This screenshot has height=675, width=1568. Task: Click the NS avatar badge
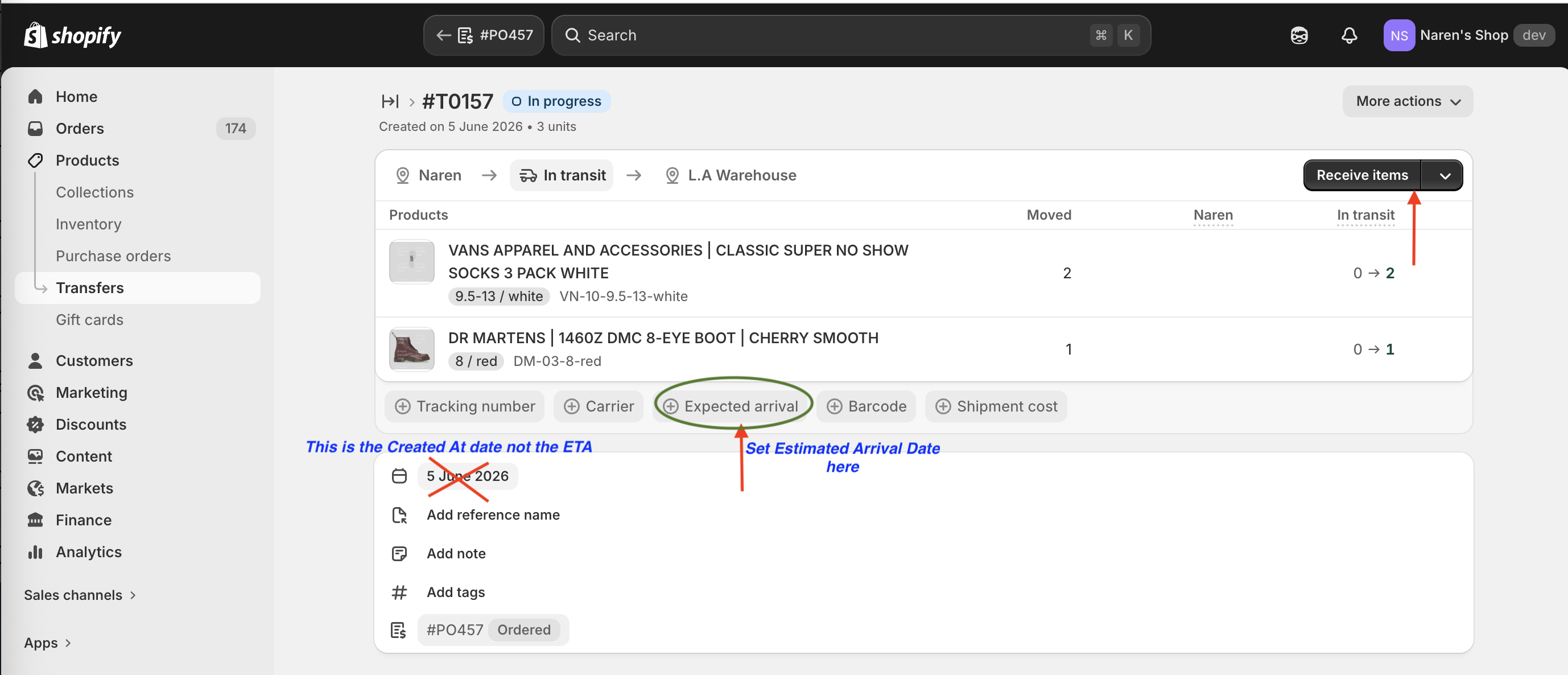coord(1398,35)
